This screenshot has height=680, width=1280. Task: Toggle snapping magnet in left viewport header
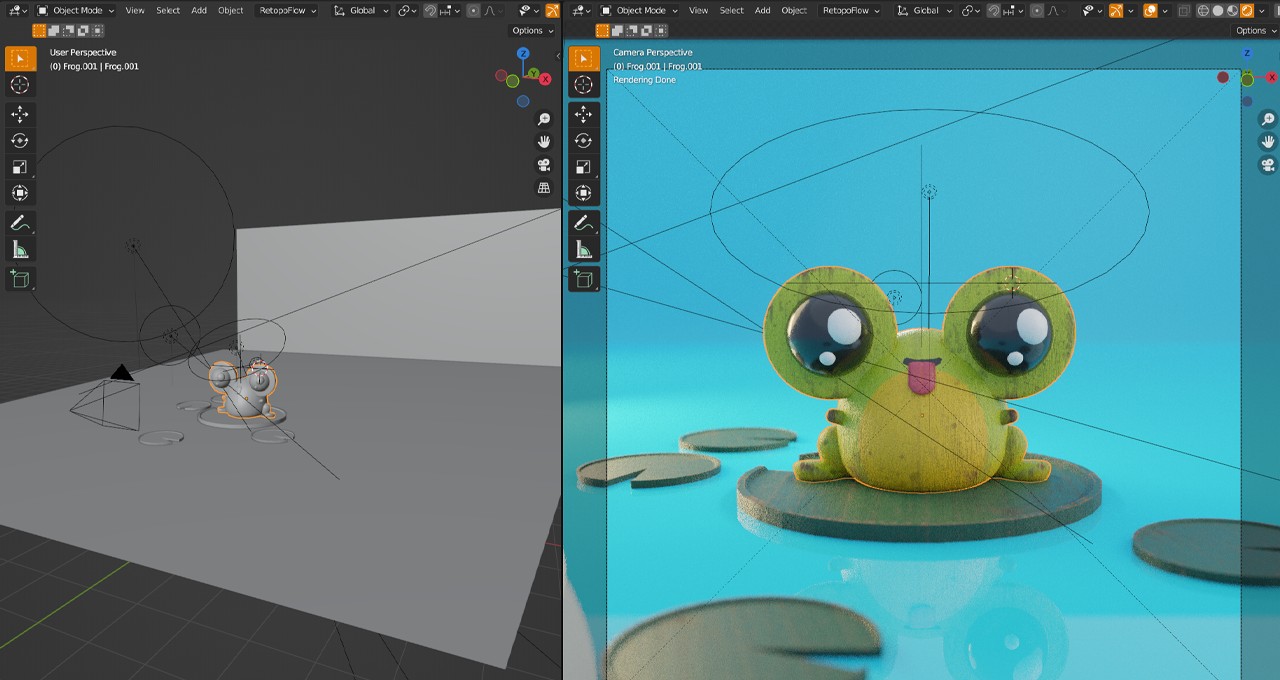click(x=430, y=11)
